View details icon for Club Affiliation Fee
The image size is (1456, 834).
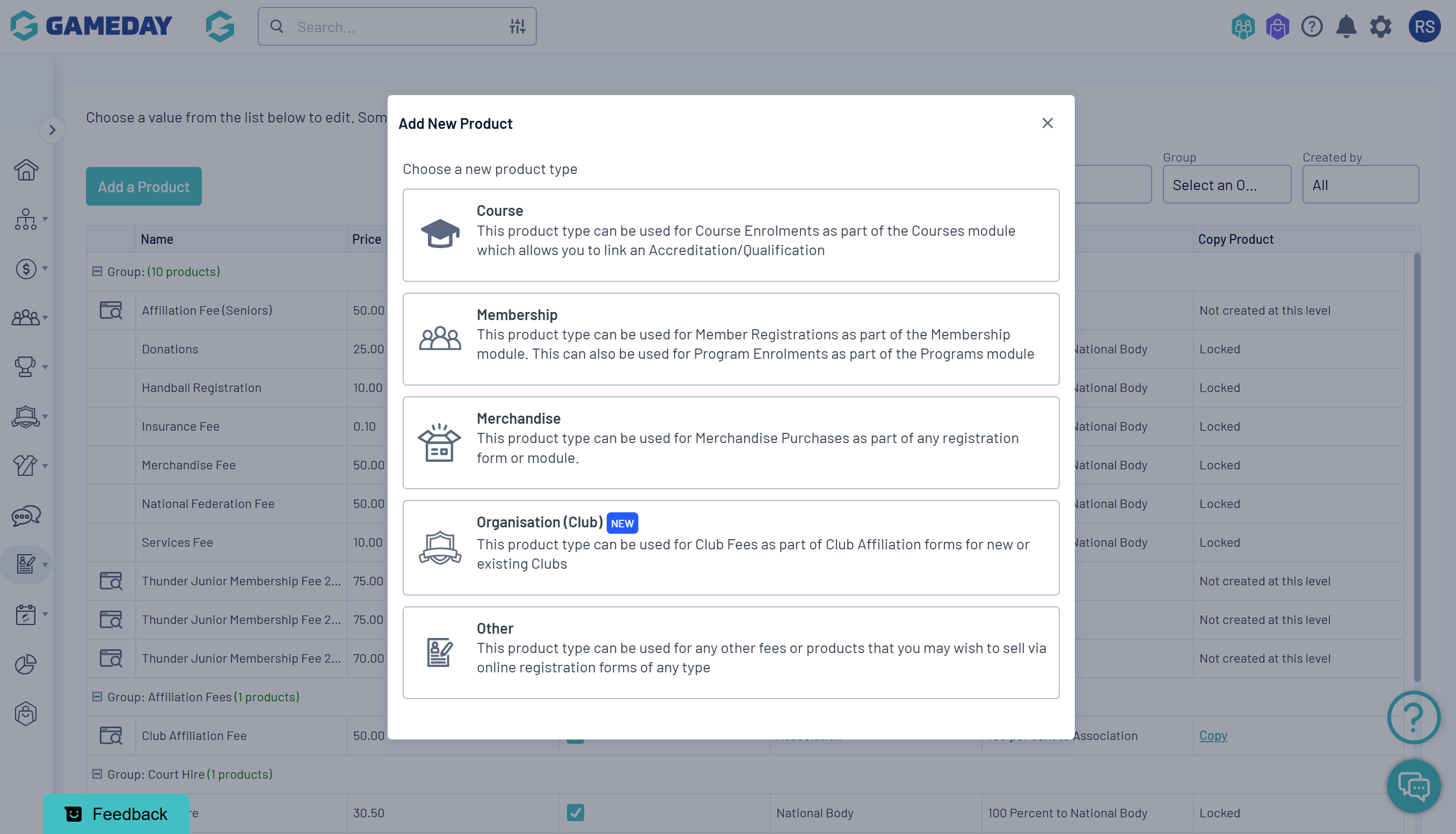coord(111,736)
